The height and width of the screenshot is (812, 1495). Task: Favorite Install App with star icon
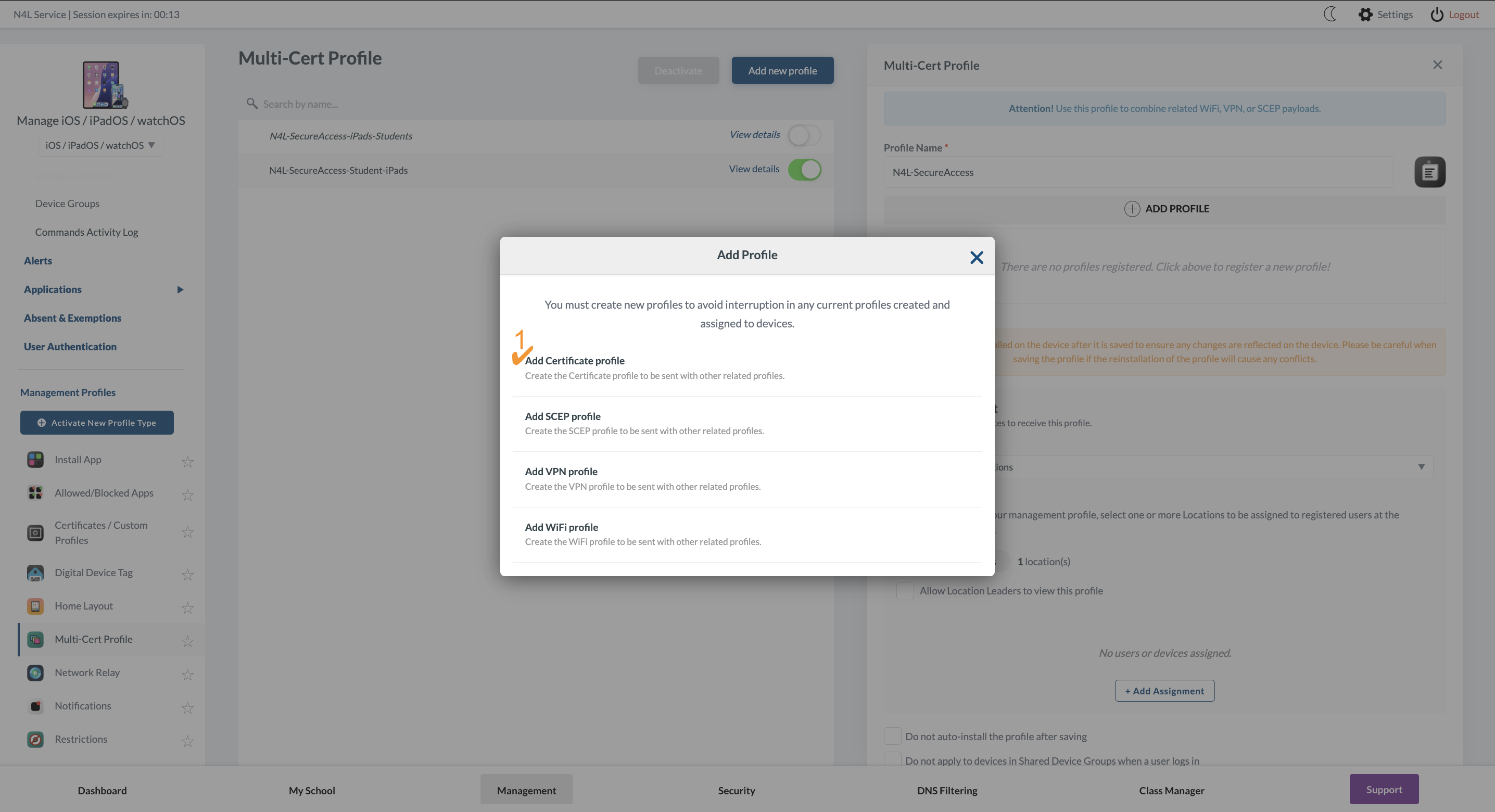187,461
